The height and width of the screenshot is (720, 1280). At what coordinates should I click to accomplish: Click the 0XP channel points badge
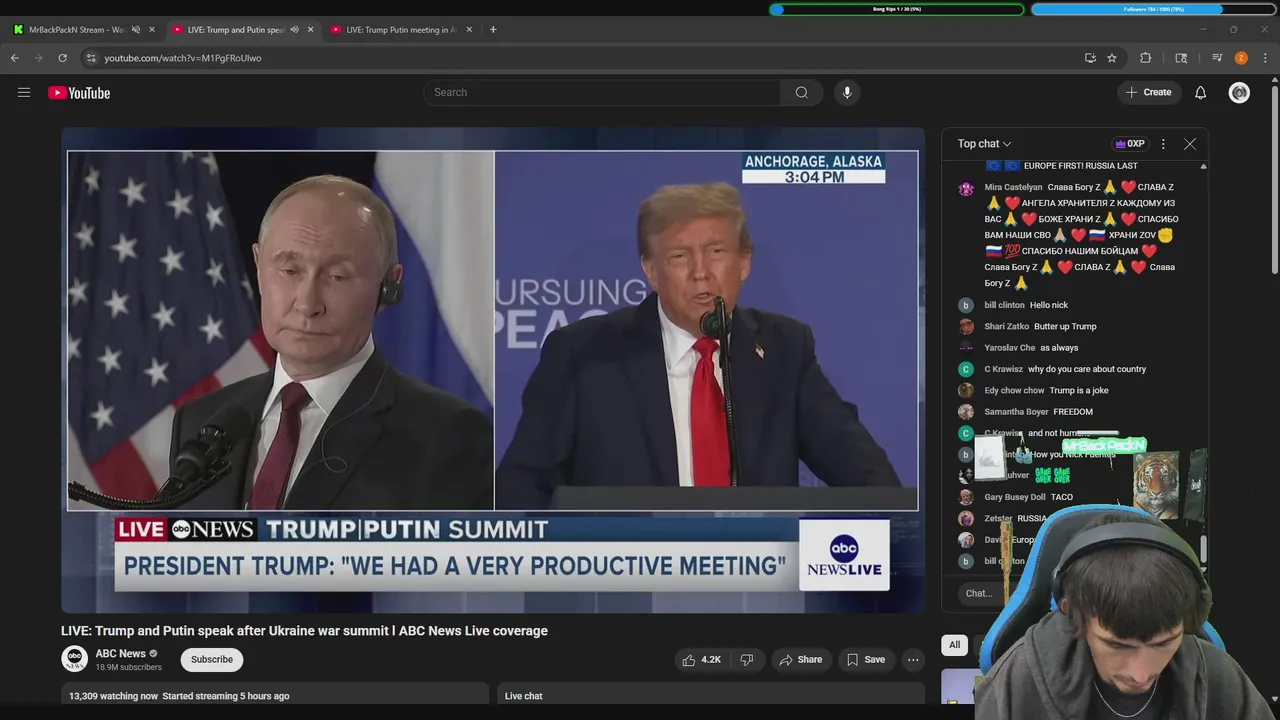[1130, 144]
